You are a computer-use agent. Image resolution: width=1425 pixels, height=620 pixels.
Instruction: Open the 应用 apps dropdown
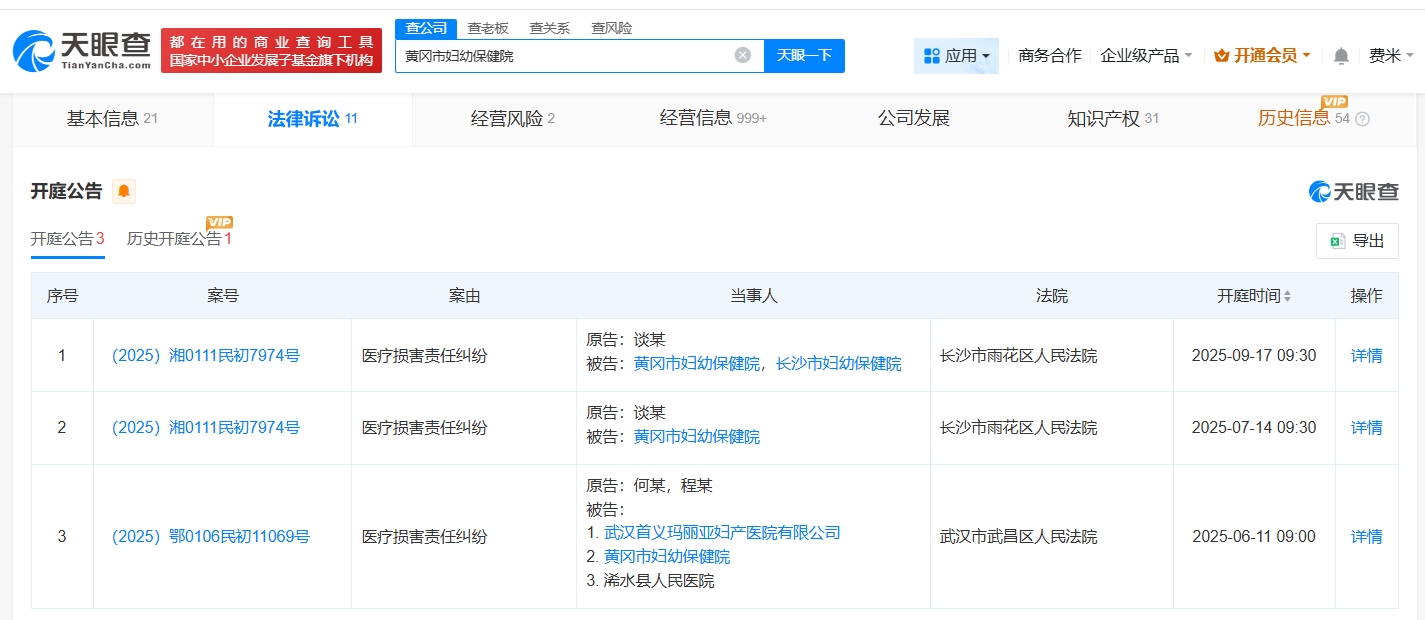point(956,56)
